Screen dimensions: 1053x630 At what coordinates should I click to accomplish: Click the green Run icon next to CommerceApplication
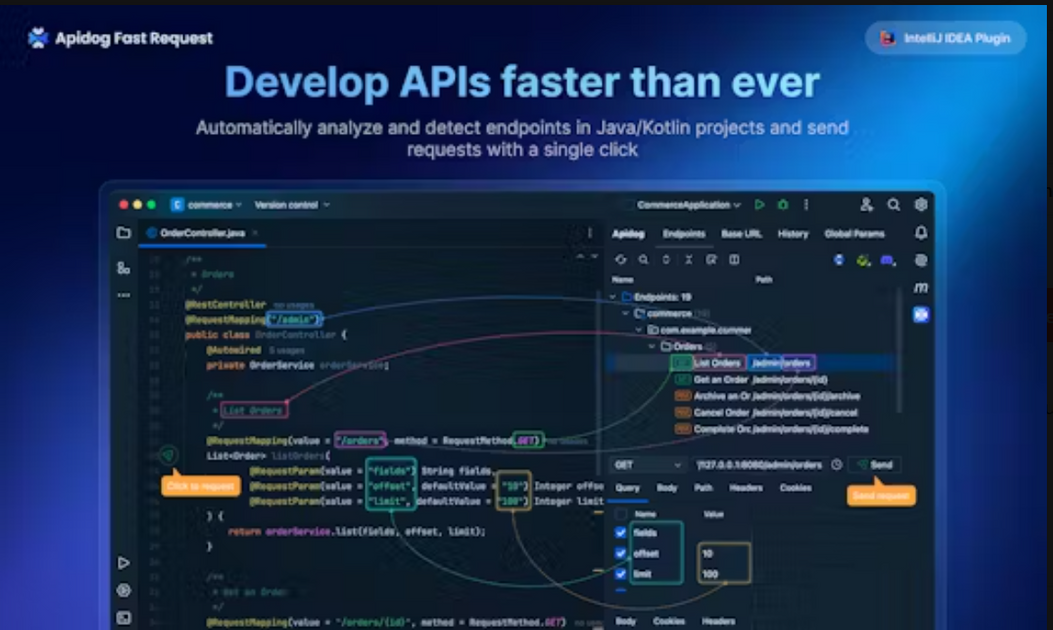[x=760, y=204]
